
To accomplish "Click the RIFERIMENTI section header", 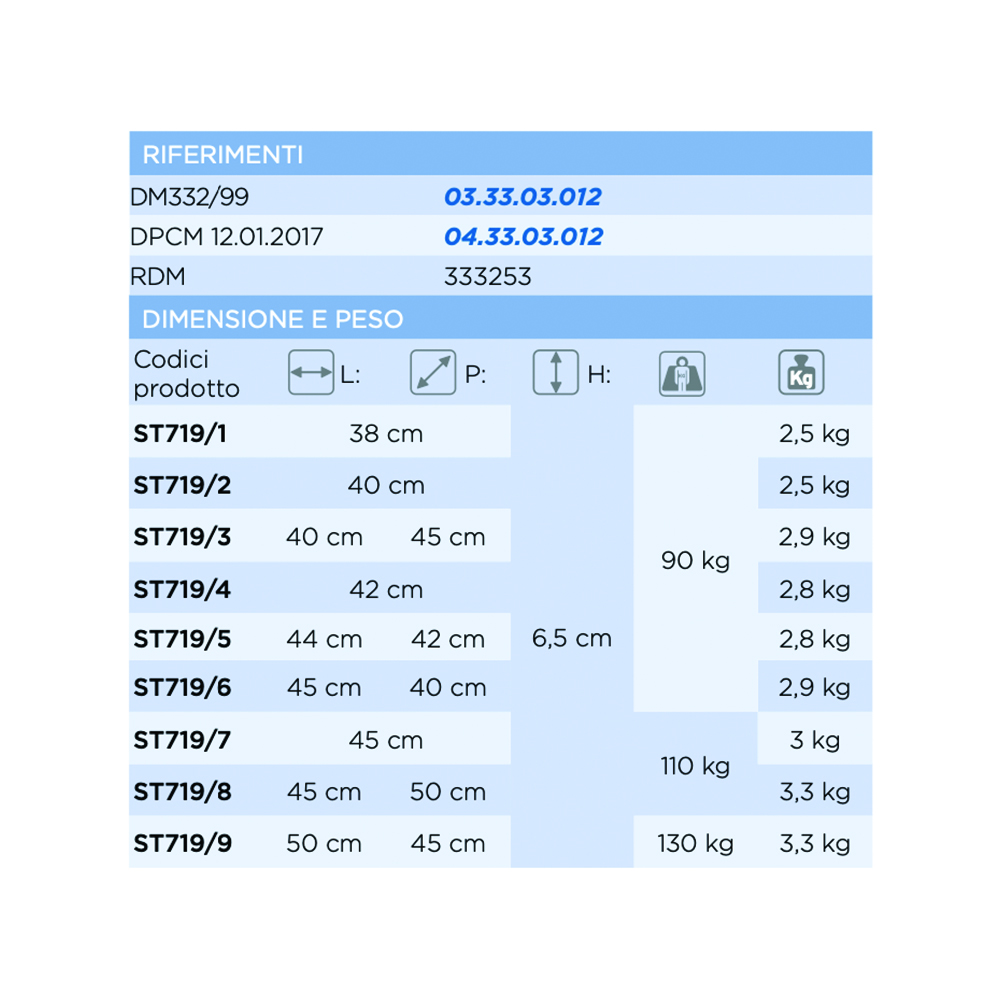I will 223,155.
